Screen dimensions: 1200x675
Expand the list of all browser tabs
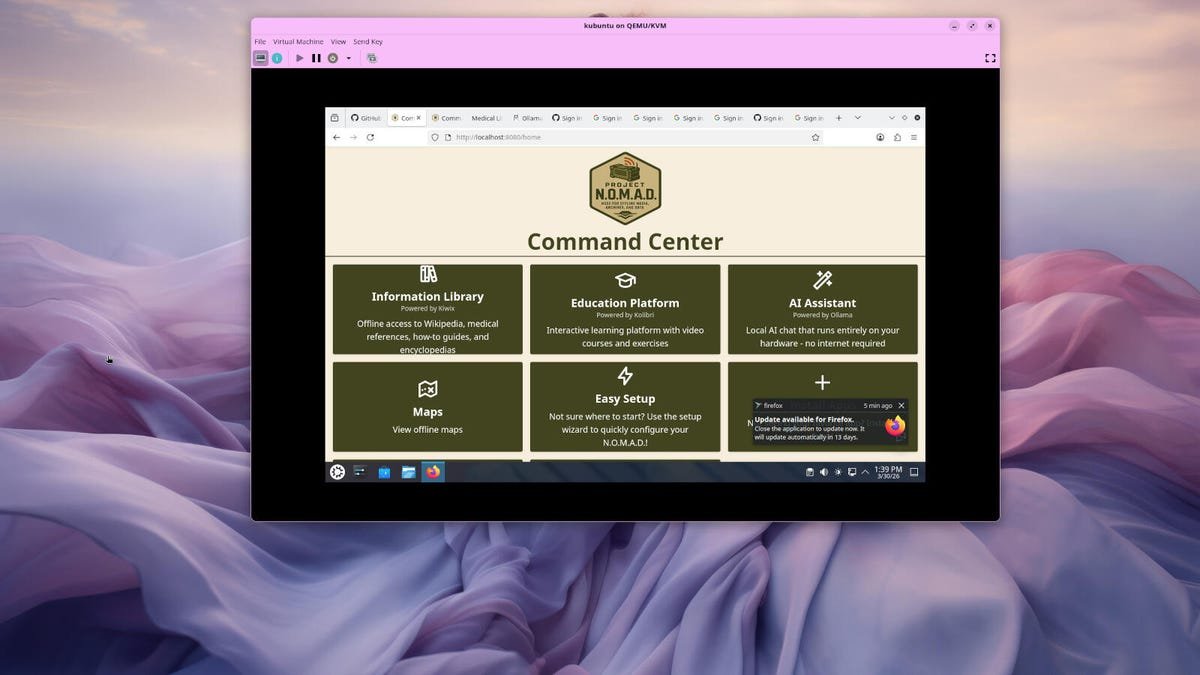click(x=857, y=117)
